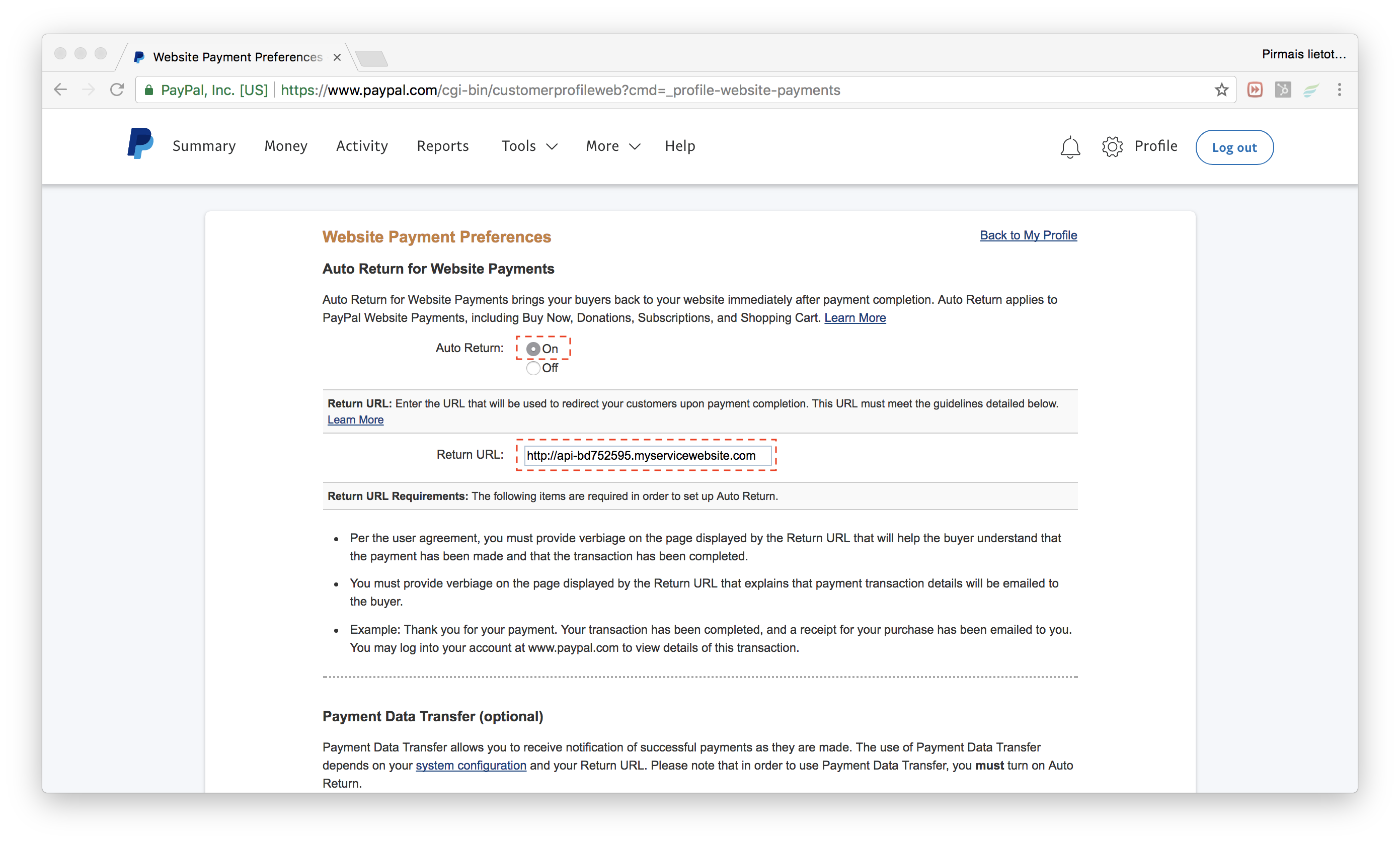Click the green secure padlock icon
The height and width of the screenshot is (843, 1400).
point(149,90)
